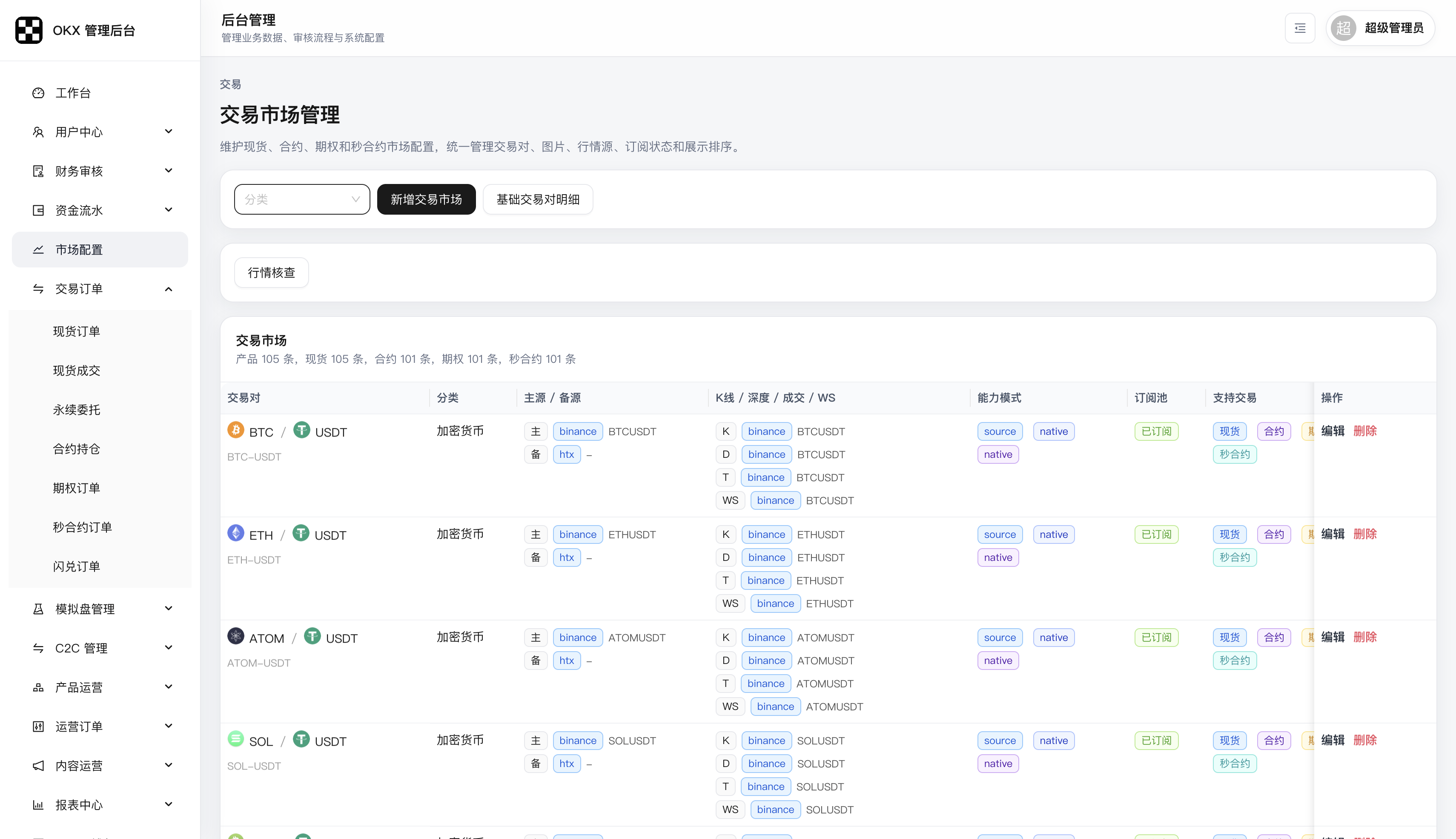Click the 财务审核 document icon

tap(38, 171)
